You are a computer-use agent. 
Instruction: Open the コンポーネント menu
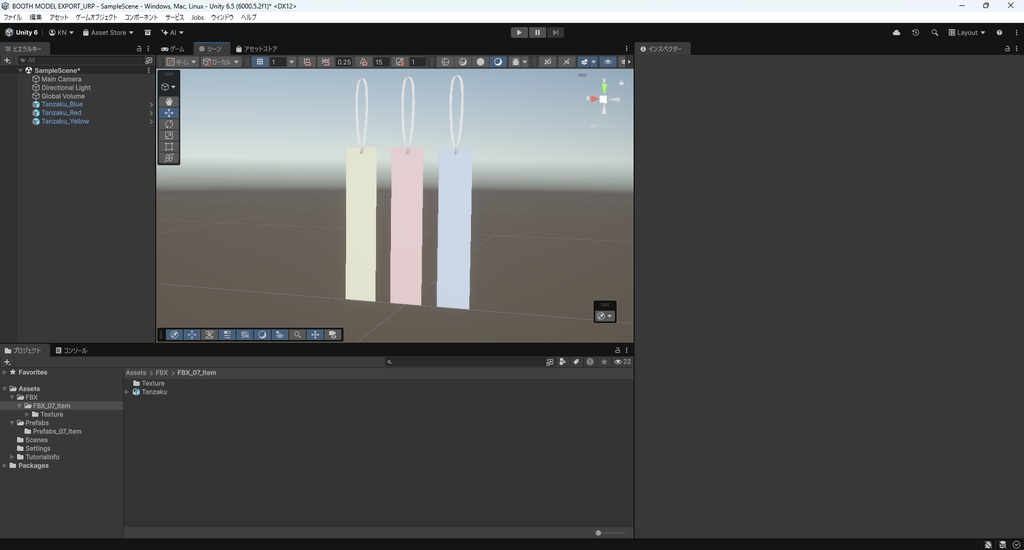[141, 18]
